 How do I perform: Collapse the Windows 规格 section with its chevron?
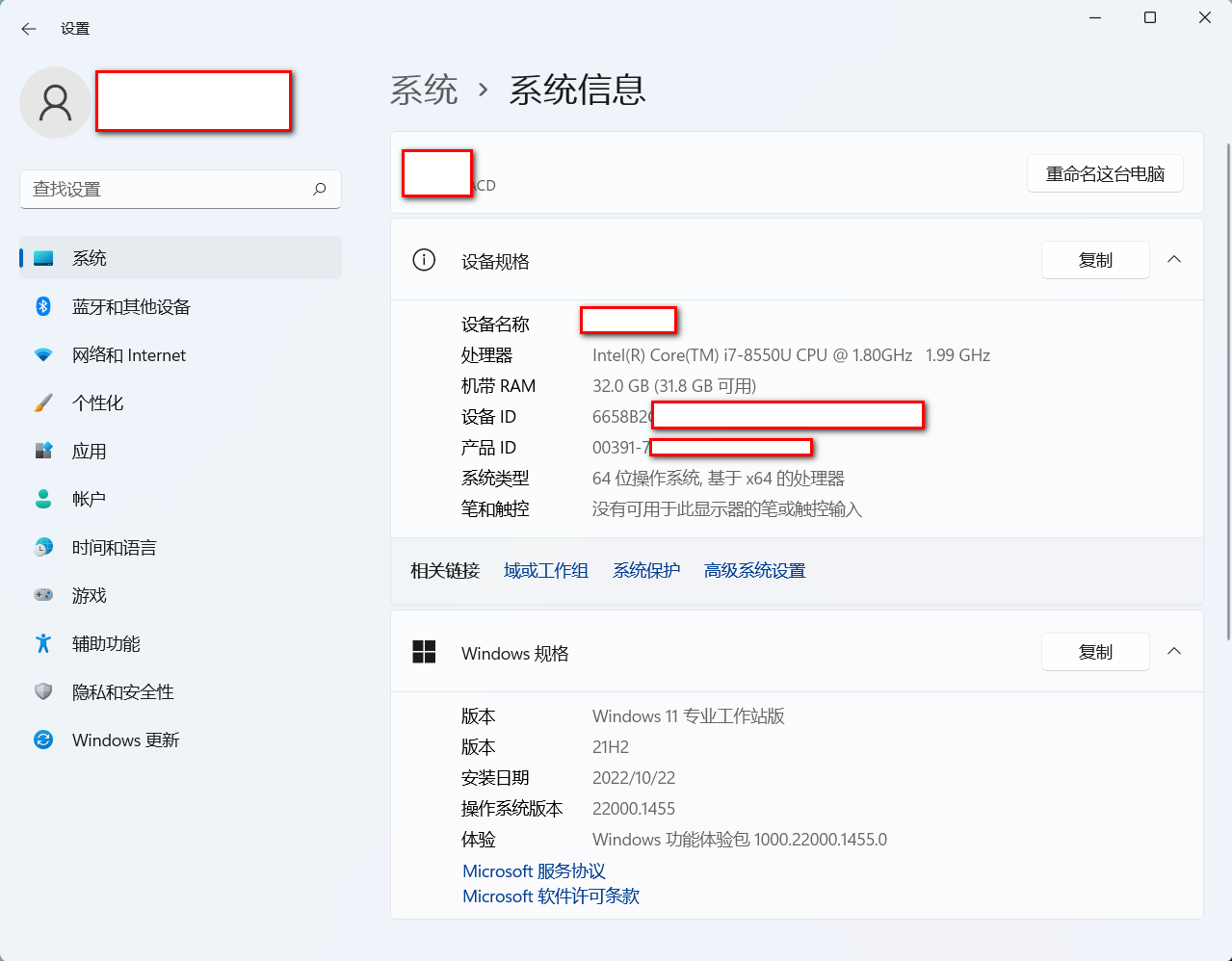pyautogui.click(x=1173, y=651)
